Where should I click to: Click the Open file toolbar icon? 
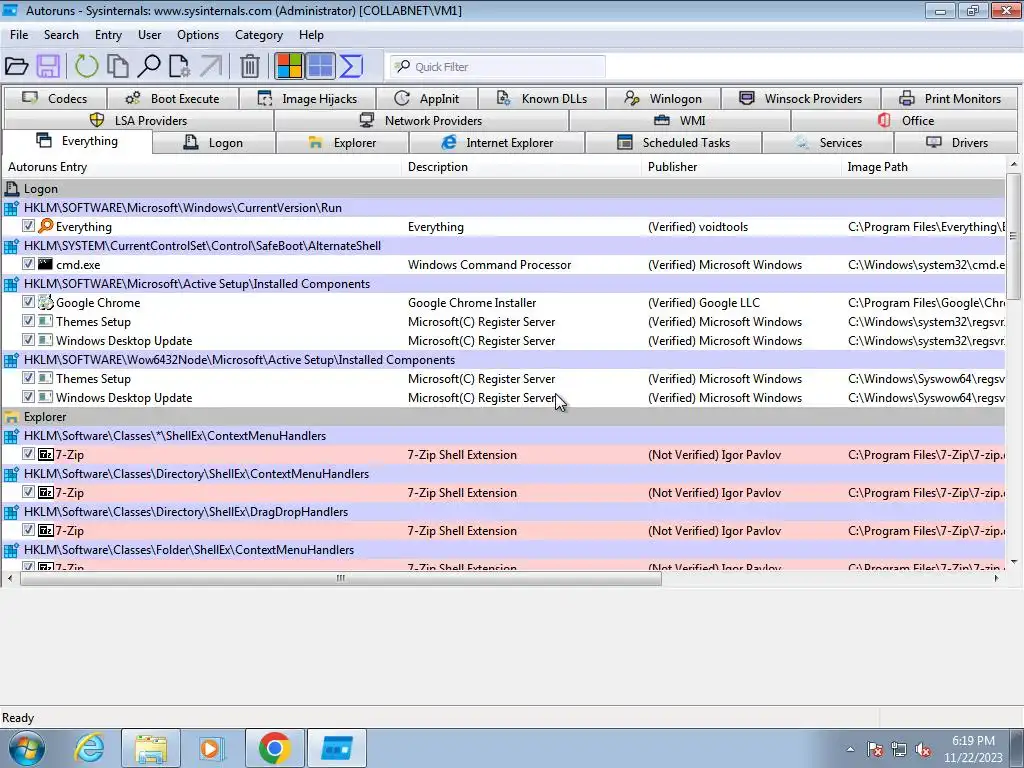(16, 66)
